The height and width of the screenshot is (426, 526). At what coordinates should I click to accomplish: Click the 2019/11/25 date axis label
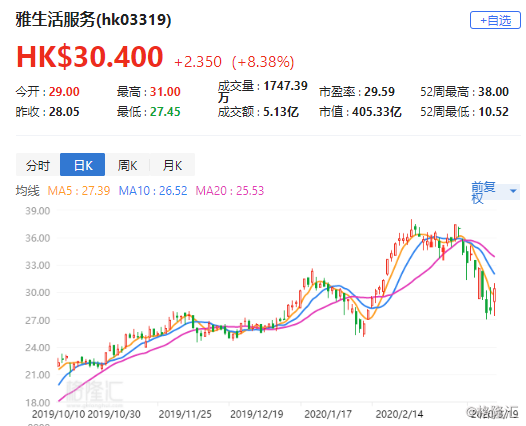(185, 414)
